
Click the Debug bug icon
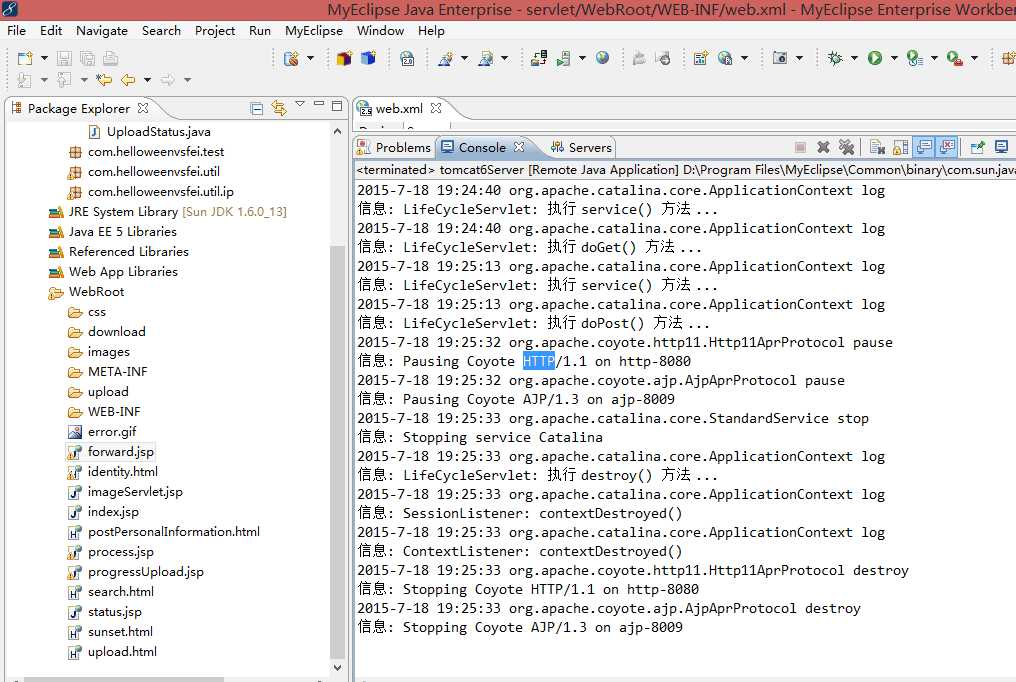click(x=835, y=58)
